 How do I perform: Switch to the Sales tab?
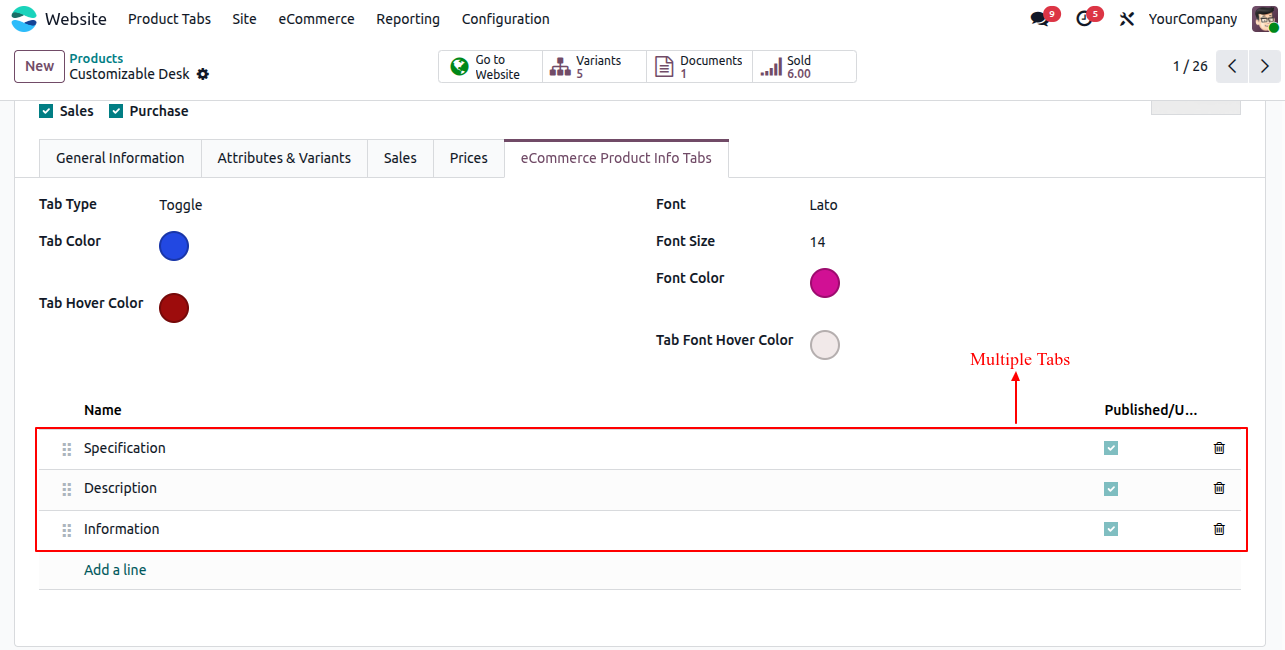[400, 158]
